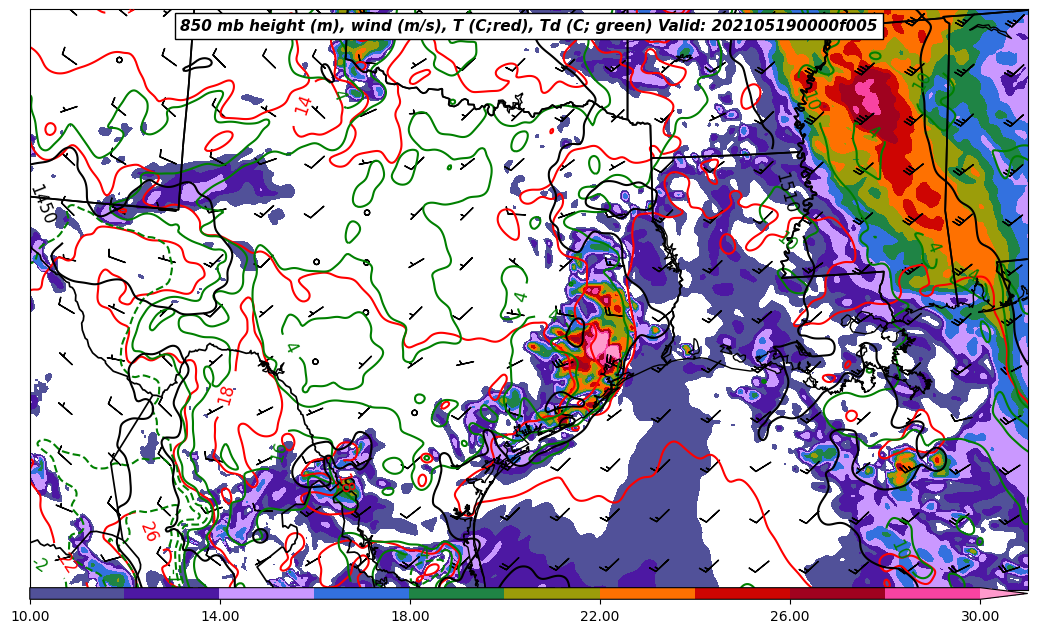
Task: Select the green 18–20 colorbar segment
Action: (x=457, y=593)
